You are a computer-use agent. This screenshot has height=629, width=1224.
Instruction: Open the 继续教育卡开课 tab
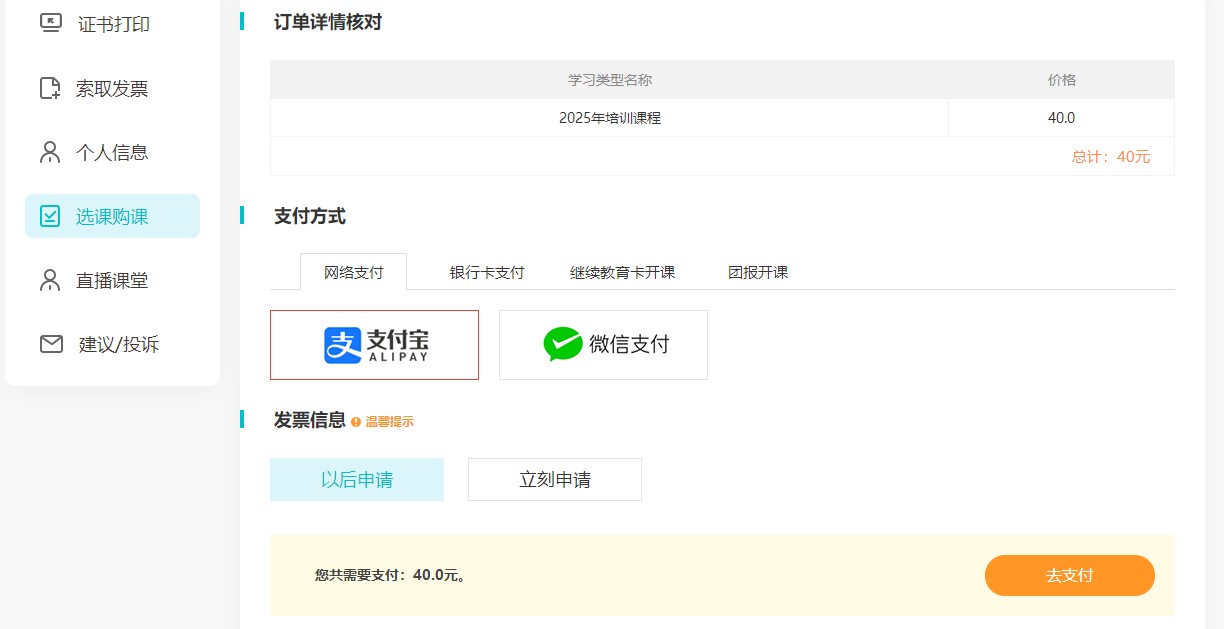622,272
